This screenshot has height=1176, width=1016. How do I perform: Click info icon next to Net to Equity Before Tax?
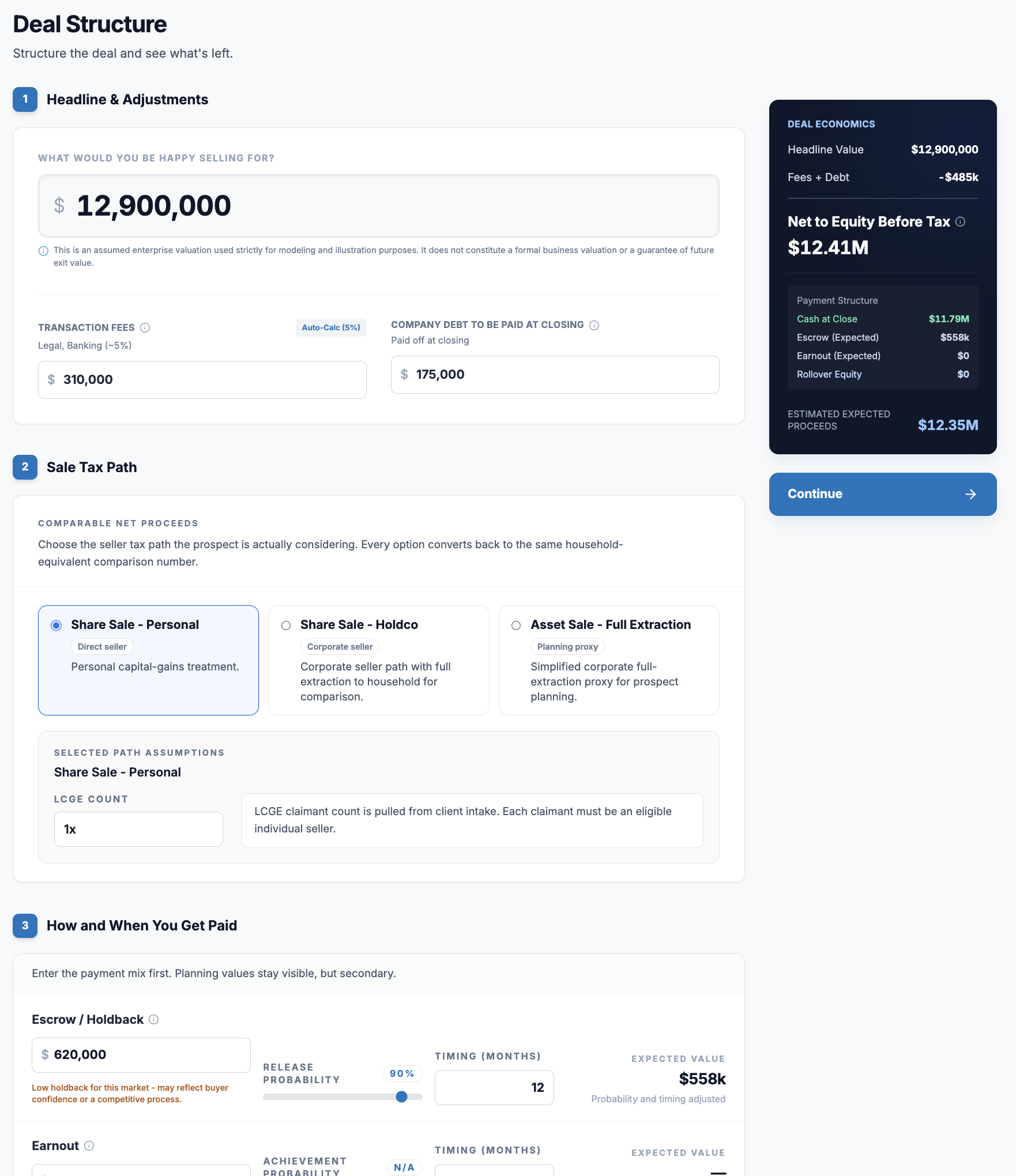961,222
